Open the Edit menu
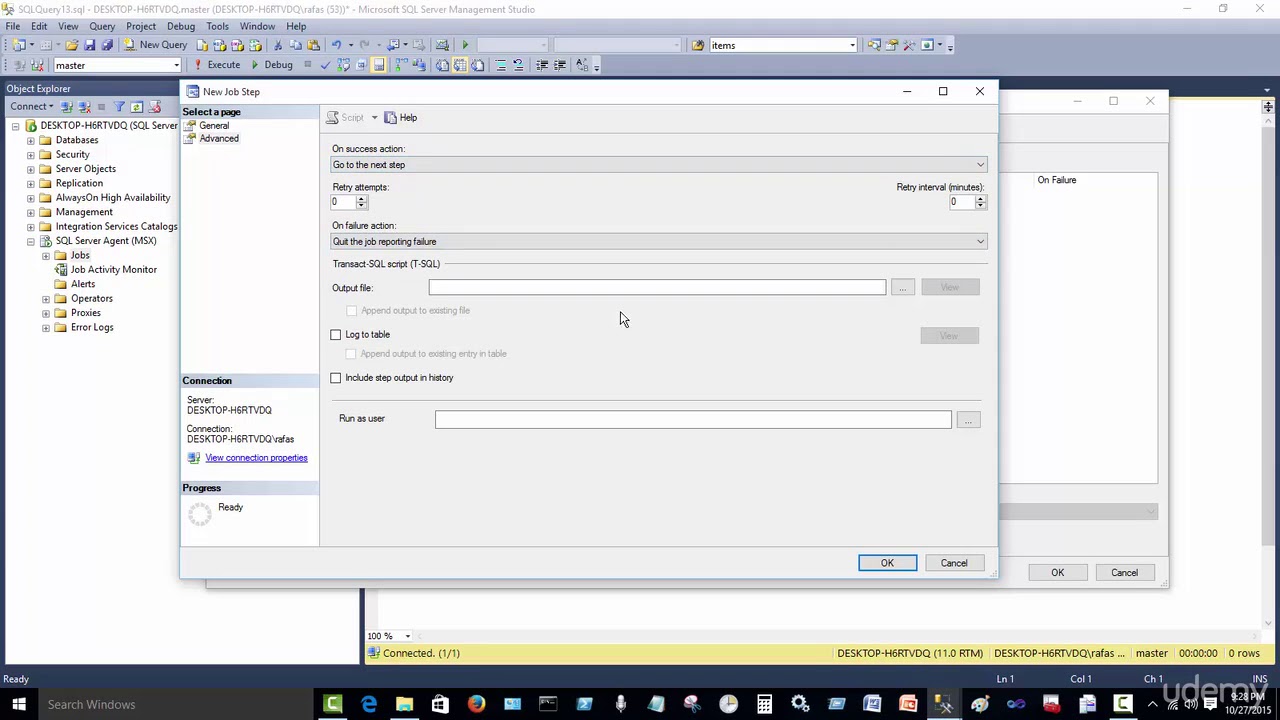1280x720 pixels. (39, 26)
